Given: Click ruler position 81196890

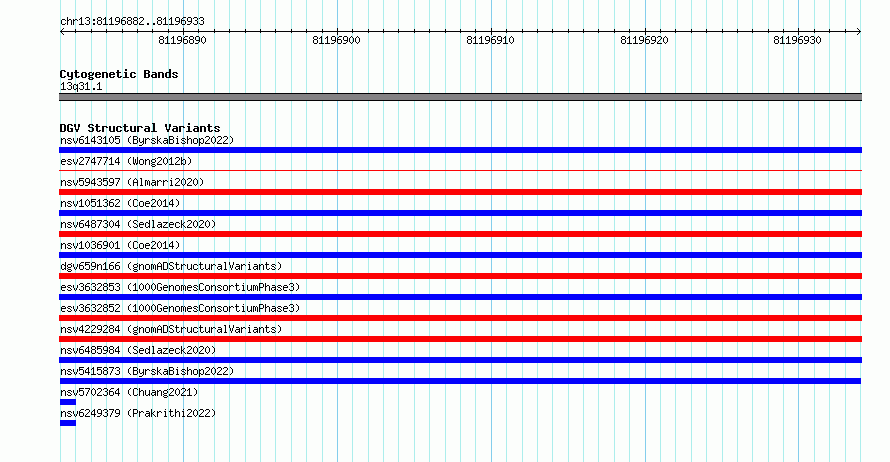Looking at the screenshot, I should [183, 40].
